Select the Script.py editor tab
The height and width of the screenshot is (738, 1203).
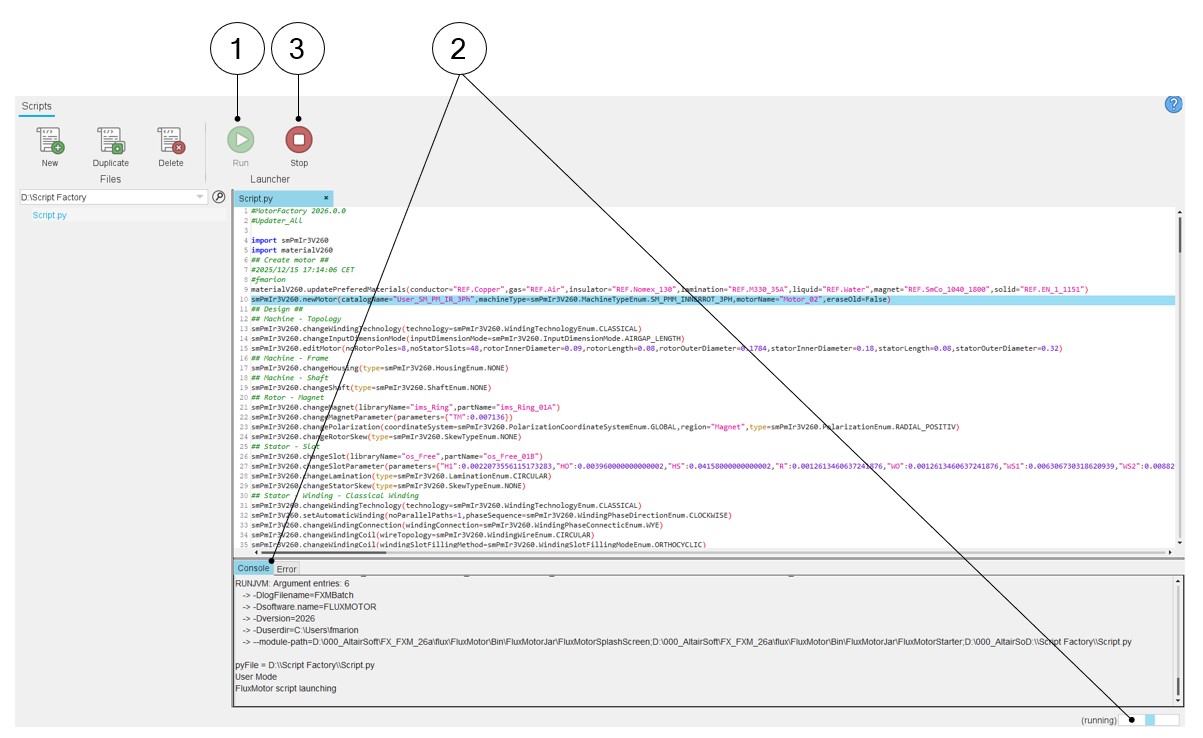[283, 199]
